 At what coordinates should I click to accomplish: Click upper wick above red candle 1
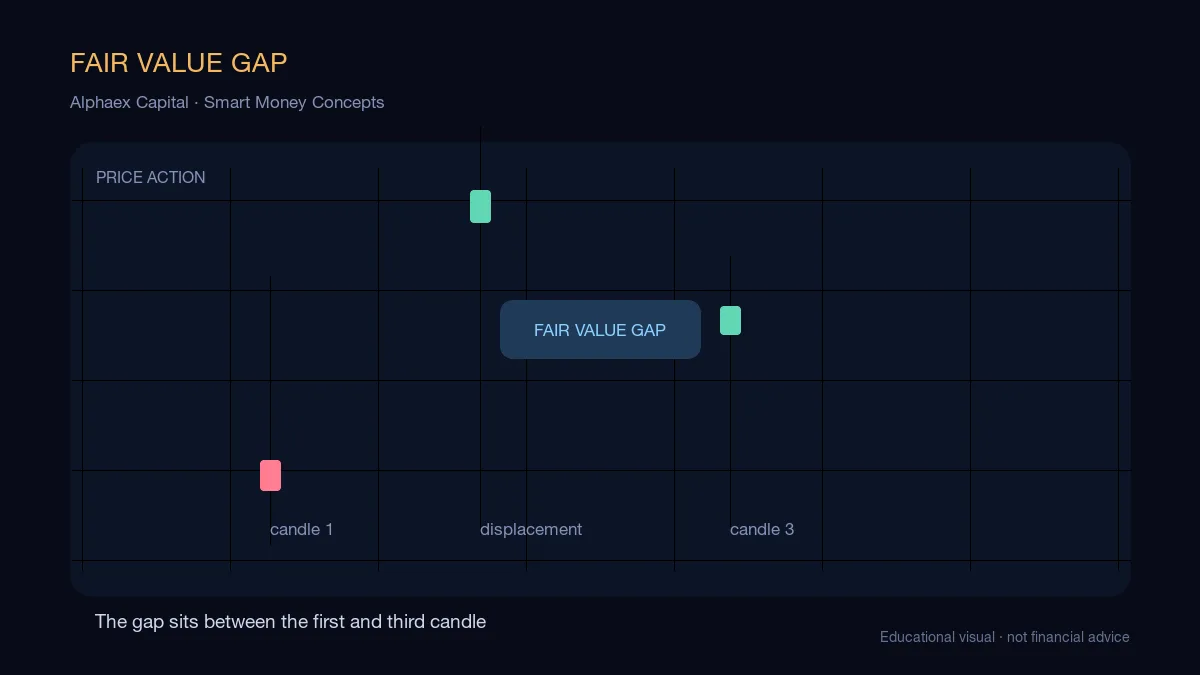(x=270, y=368)
